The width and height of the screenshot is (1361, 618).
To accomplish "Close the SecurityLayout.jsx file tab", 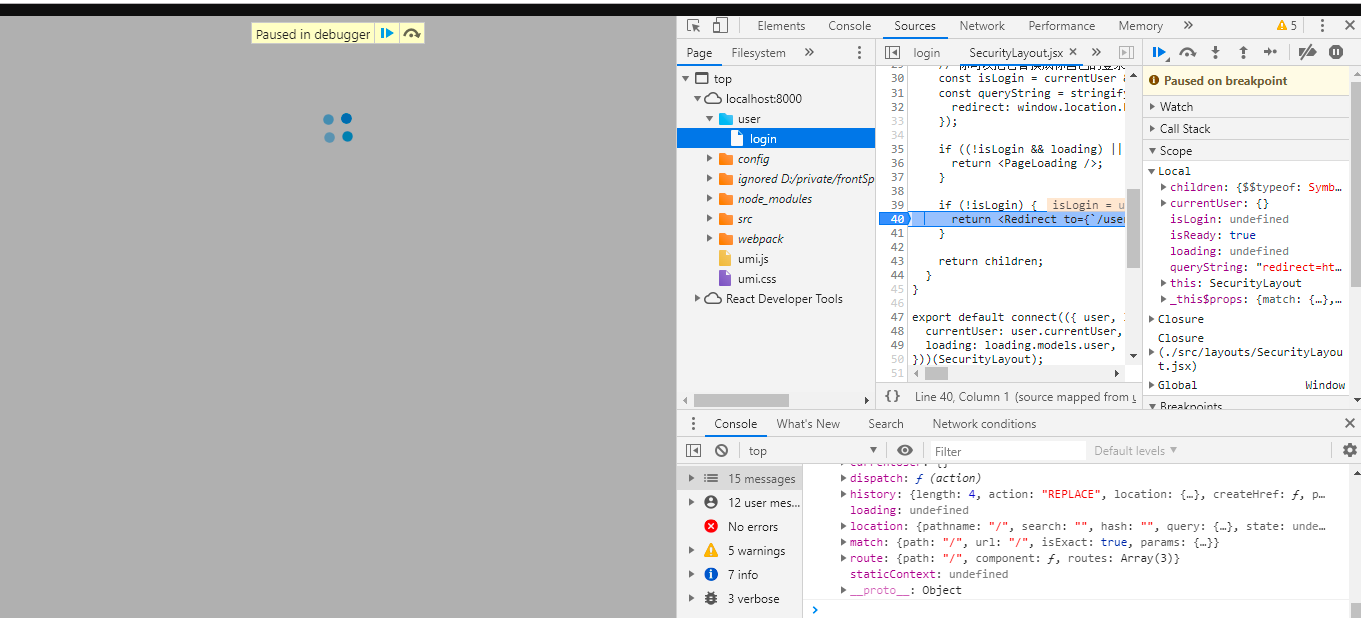I will (1074, 52).
